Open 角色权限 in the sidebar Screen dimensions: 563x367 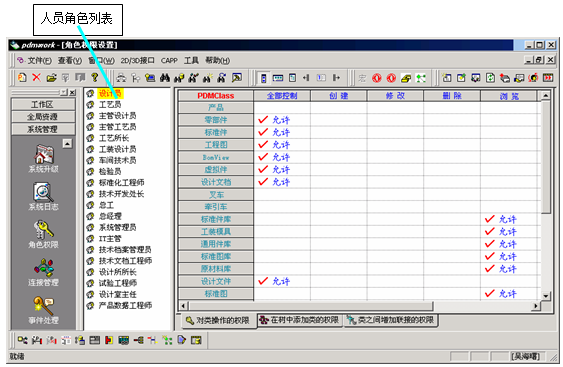(x=43, y=234)
